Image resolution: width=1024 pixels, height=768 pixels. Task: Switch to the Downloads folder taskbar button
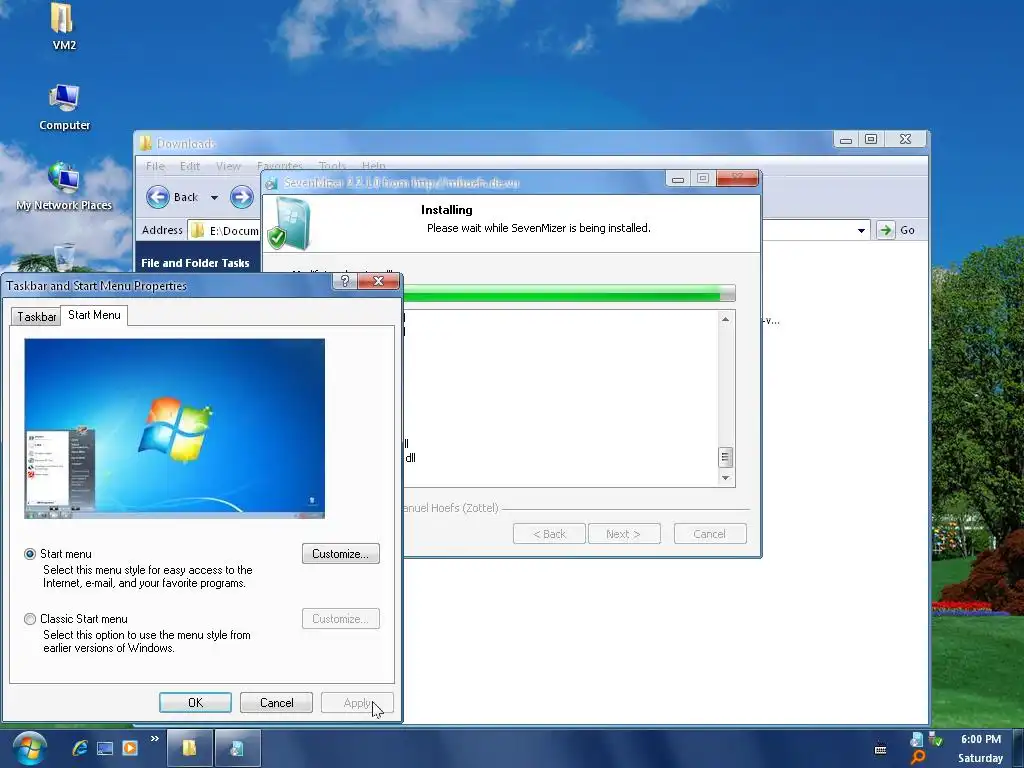189,748
